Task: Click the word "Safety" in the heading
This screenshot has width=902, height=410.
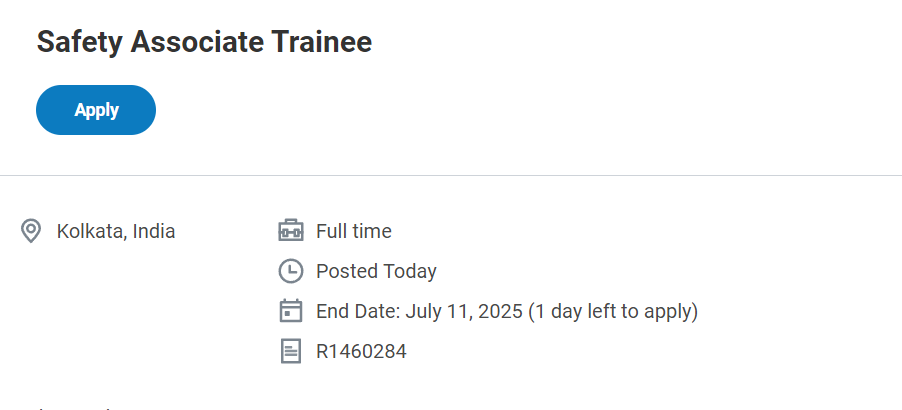Action: point(79,43)
